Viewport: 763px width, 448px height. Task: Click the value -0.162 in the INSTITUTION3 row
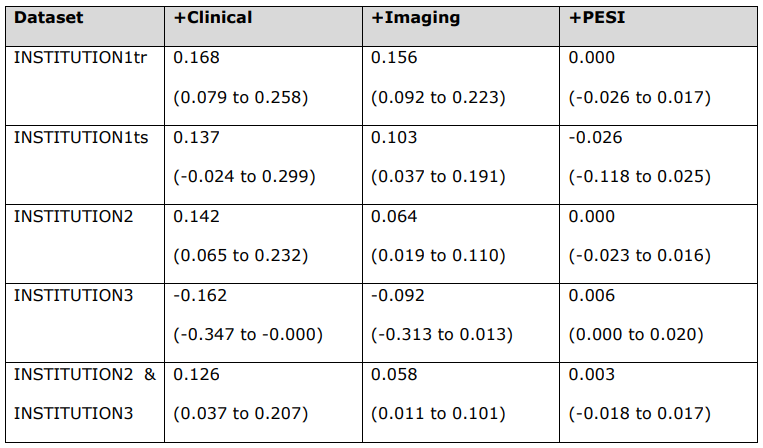(x=199, y=296)
